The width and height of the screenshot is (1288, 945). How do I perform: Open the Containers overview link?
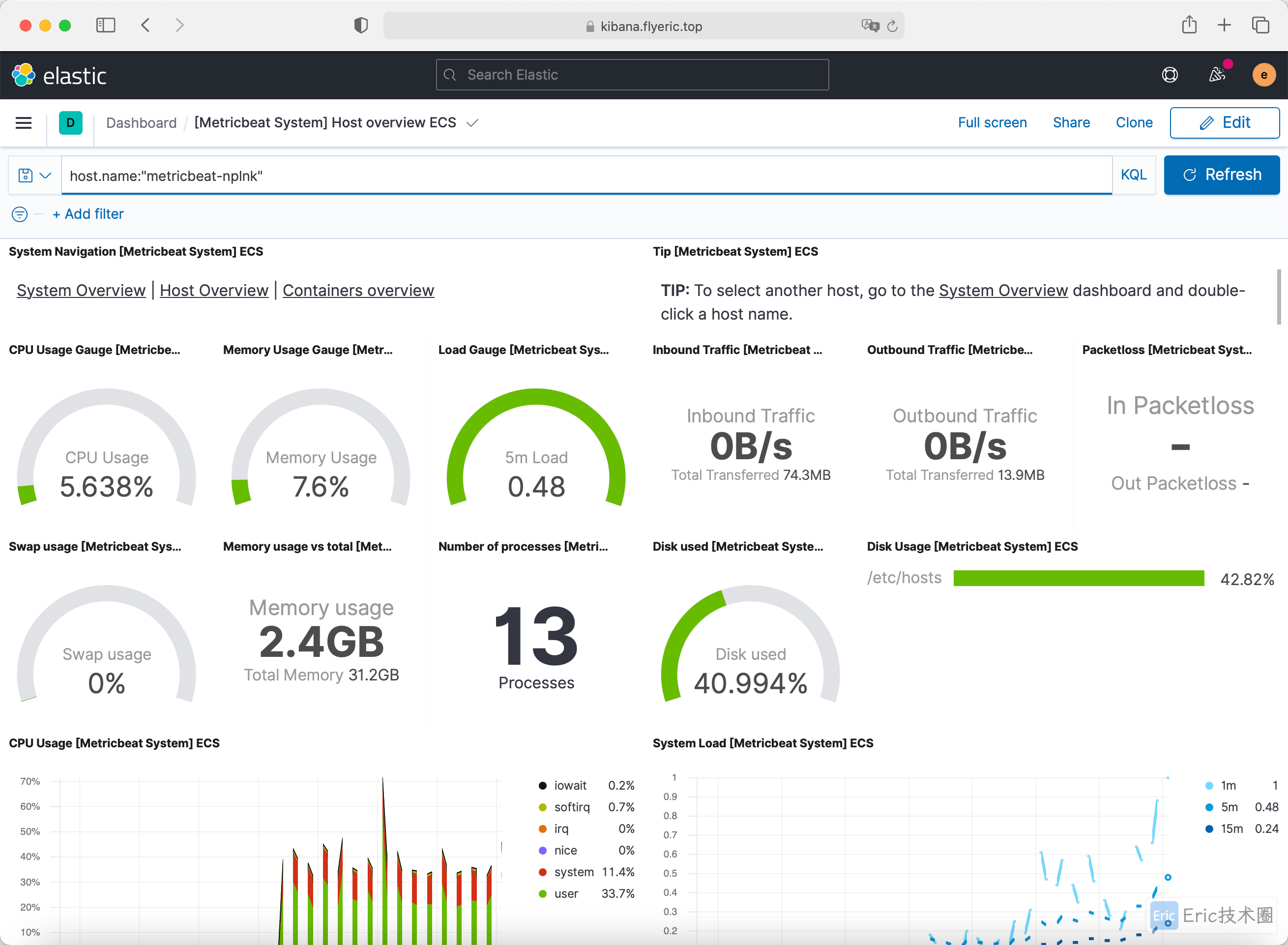tap(358, 291)
